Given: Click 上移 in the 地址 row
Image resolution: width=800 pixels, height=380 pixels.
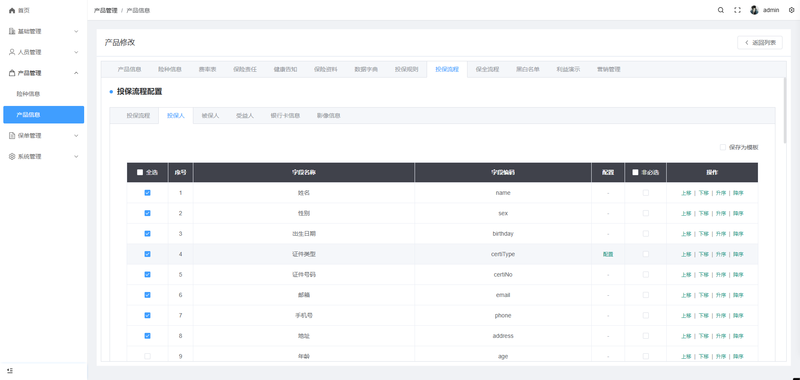Looking at the screenshot, I should 686,336.
